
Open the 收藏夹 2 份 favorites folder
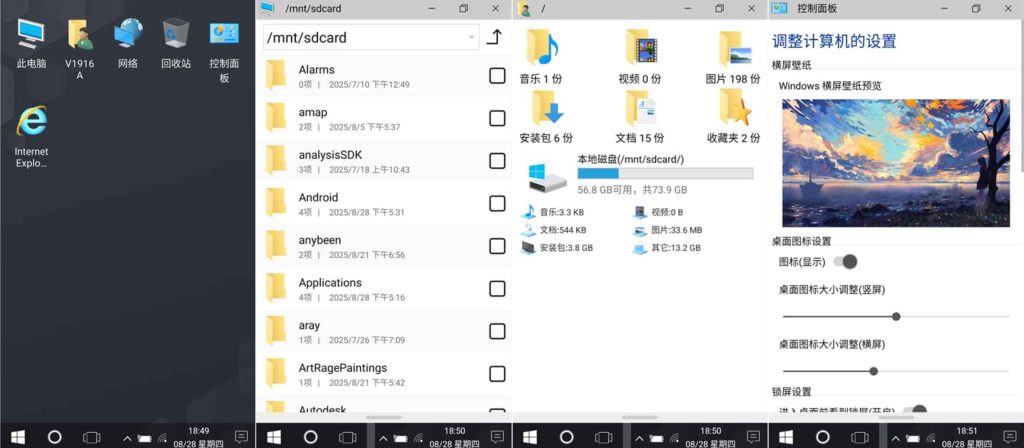[734, 107]
